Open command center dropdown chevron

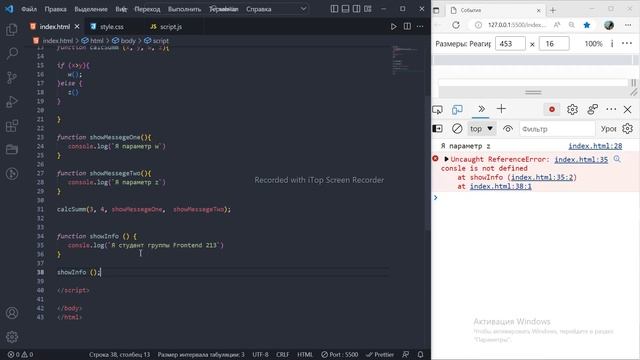pyautogui.click(x=304, y=9)
